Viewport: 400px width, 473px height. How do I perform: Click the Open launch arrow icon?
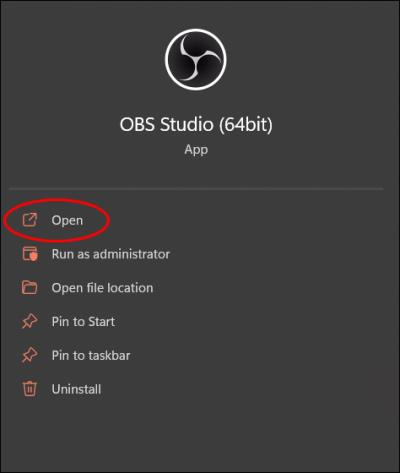click(30, 220)
